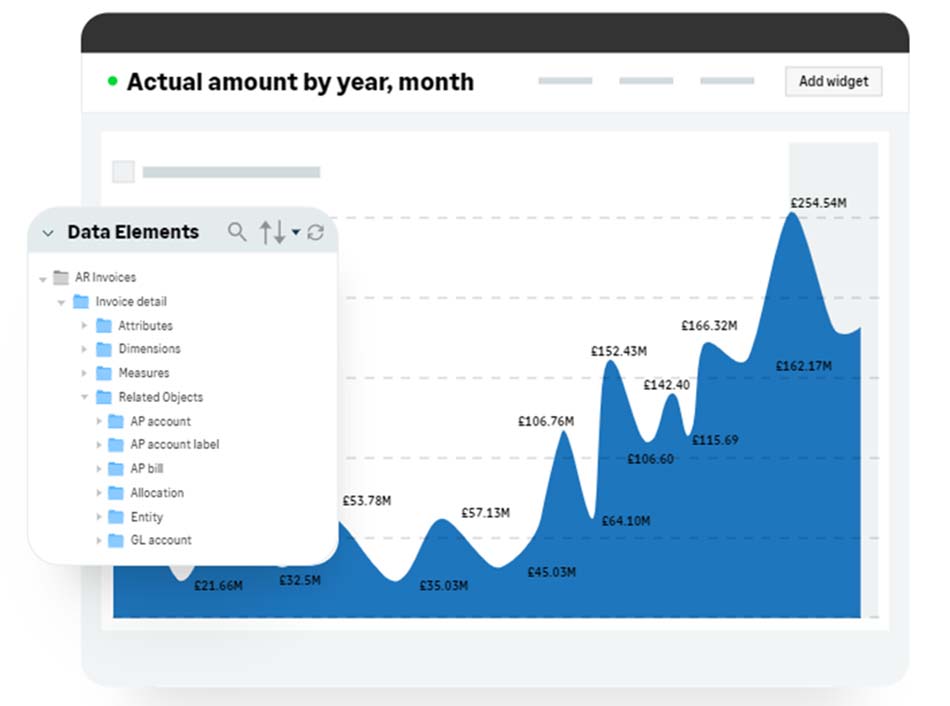Expand the AP account folder arrow
Screen dimensions: 950x706
[x=99, y=421]
